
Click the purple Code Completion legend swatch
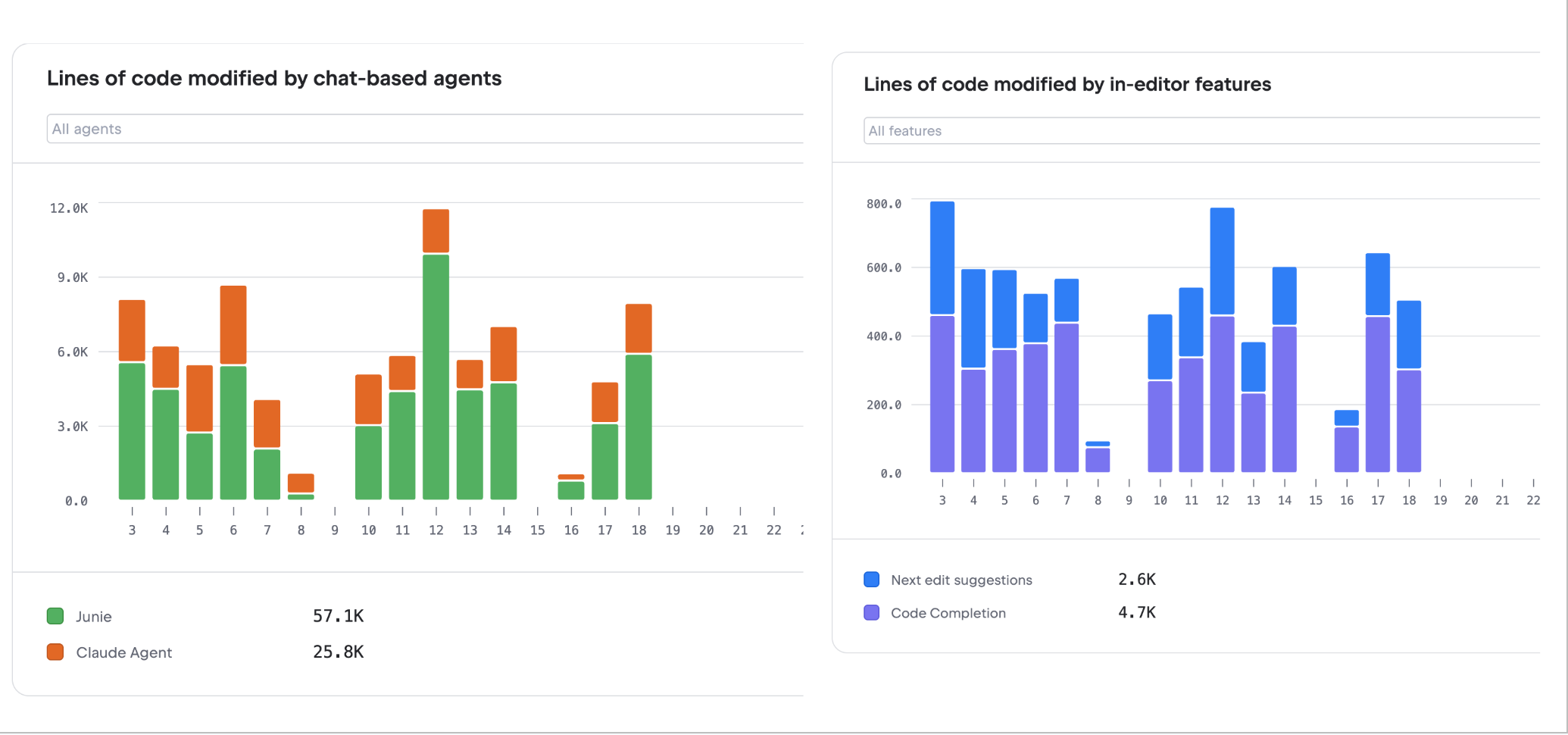(872, 613)
